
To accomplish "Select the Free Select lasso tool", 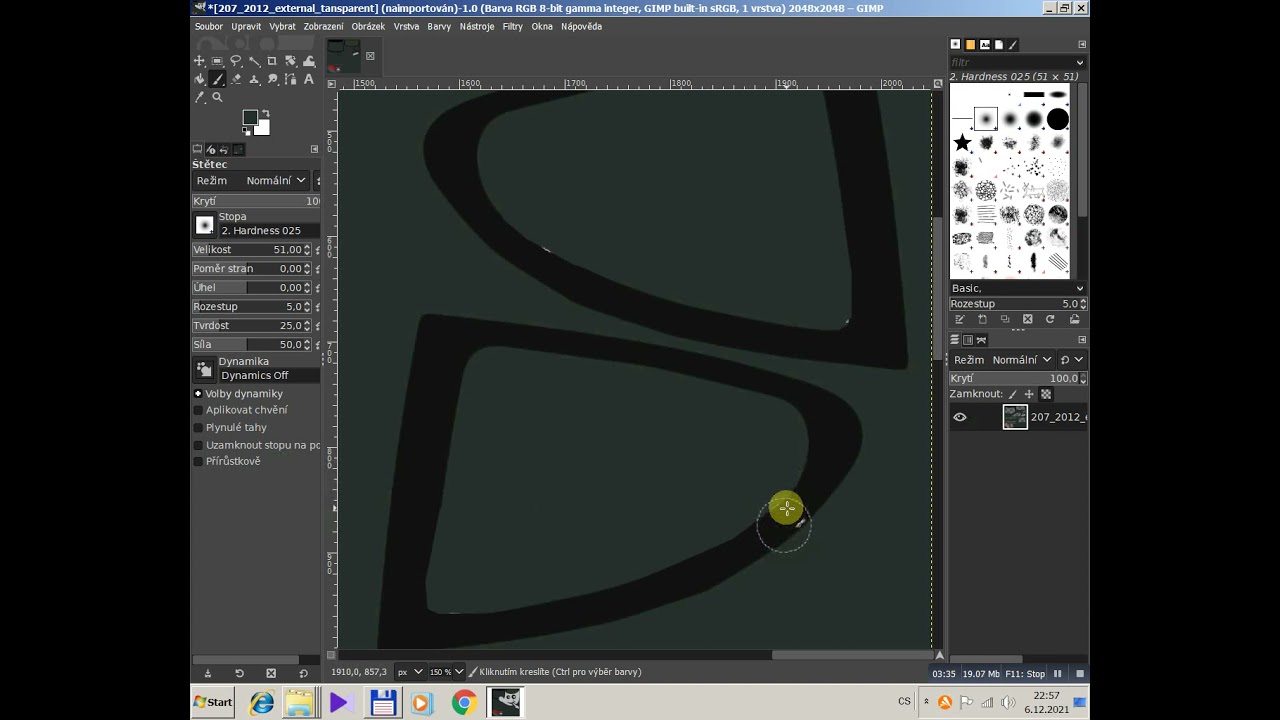I will (x=235, y=61).
